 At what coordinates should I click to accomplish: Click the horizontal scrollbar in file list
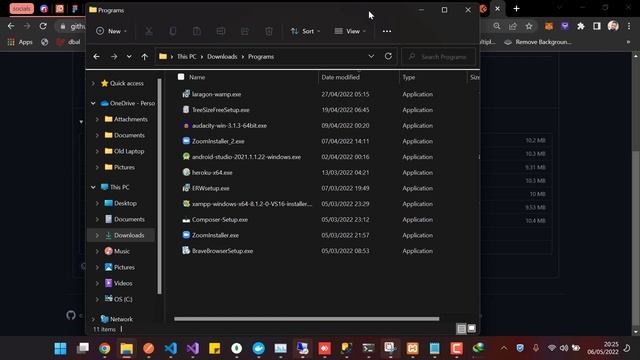[x=307, y=319]
